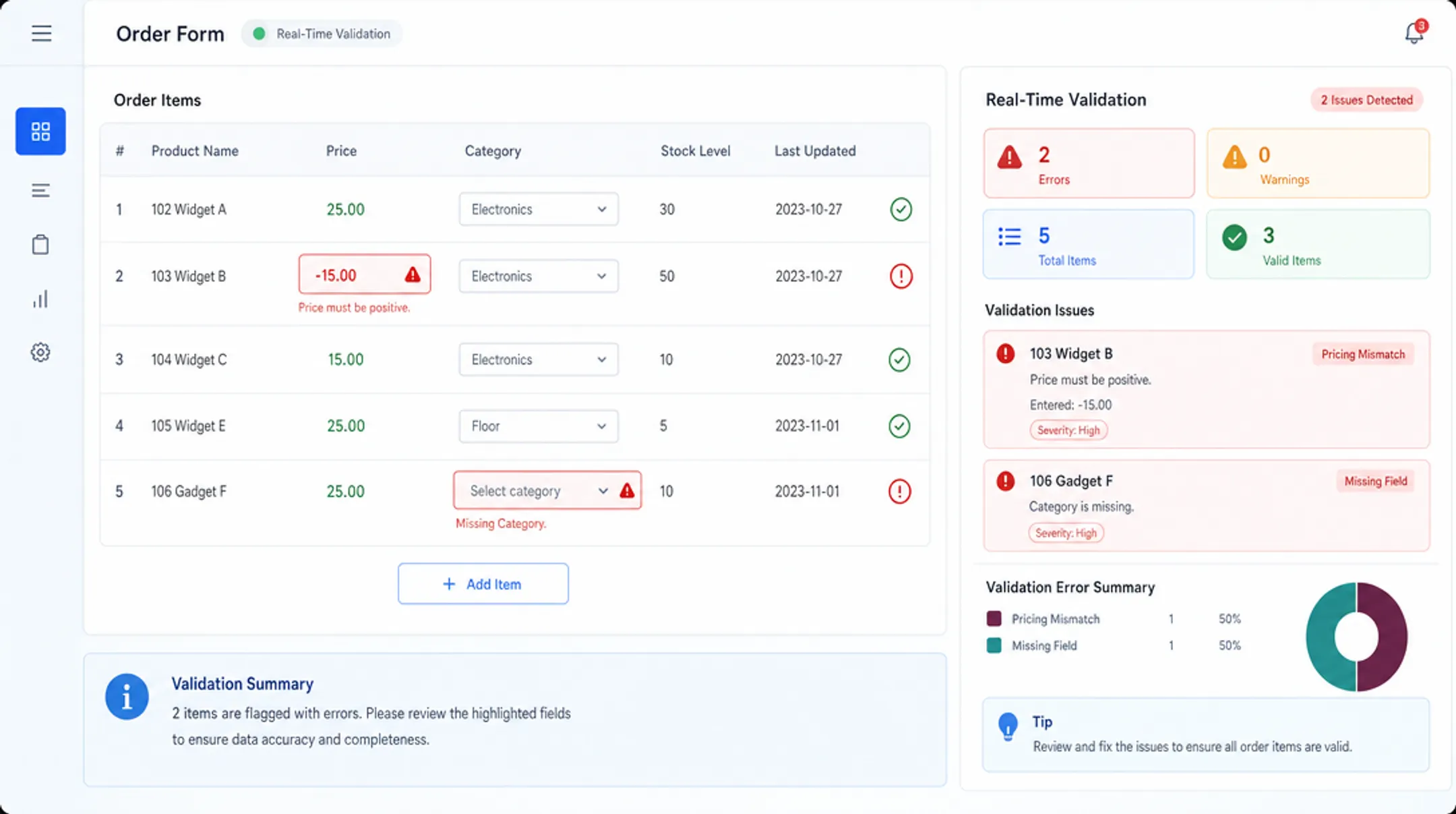Open the list lines icon in sidebar
Viewport: 1456px width, 814px height.
pyautogui.click(x=40, y=191)
